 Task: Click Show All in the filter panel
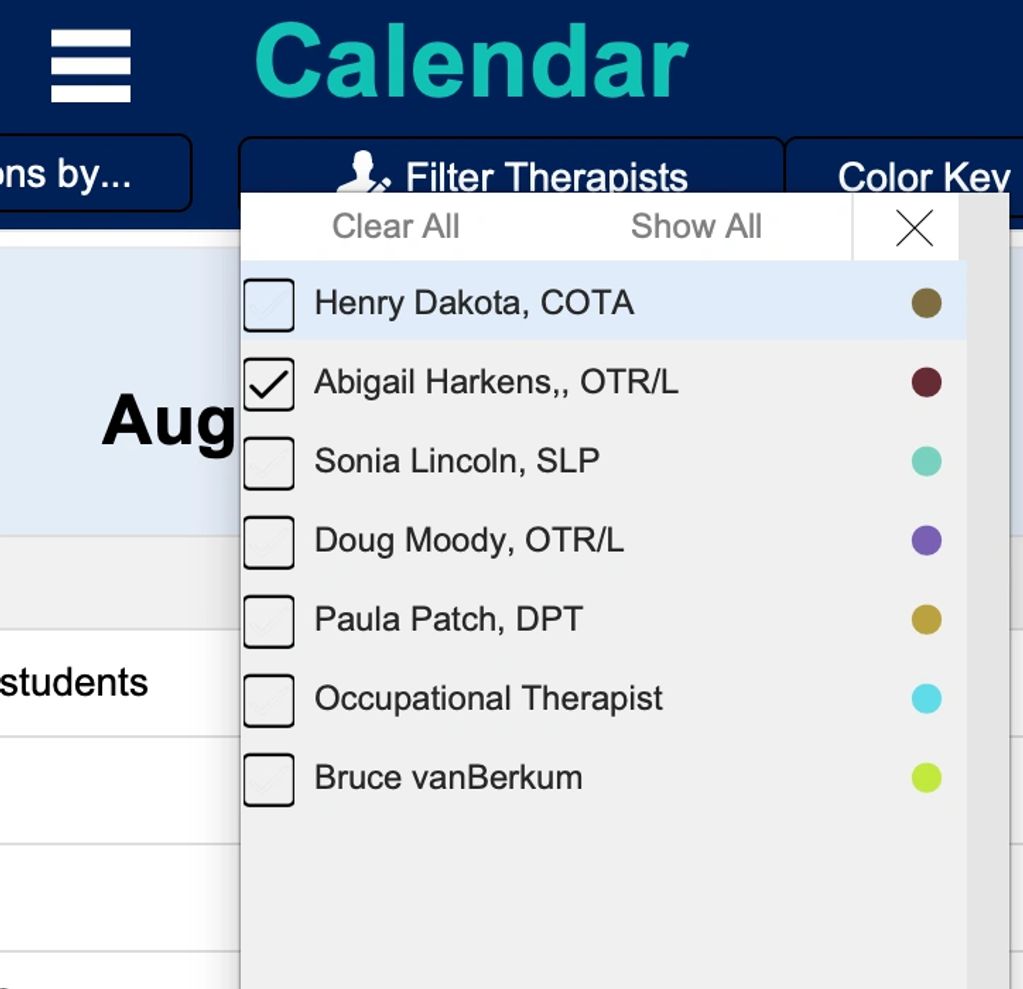(696, 226)
